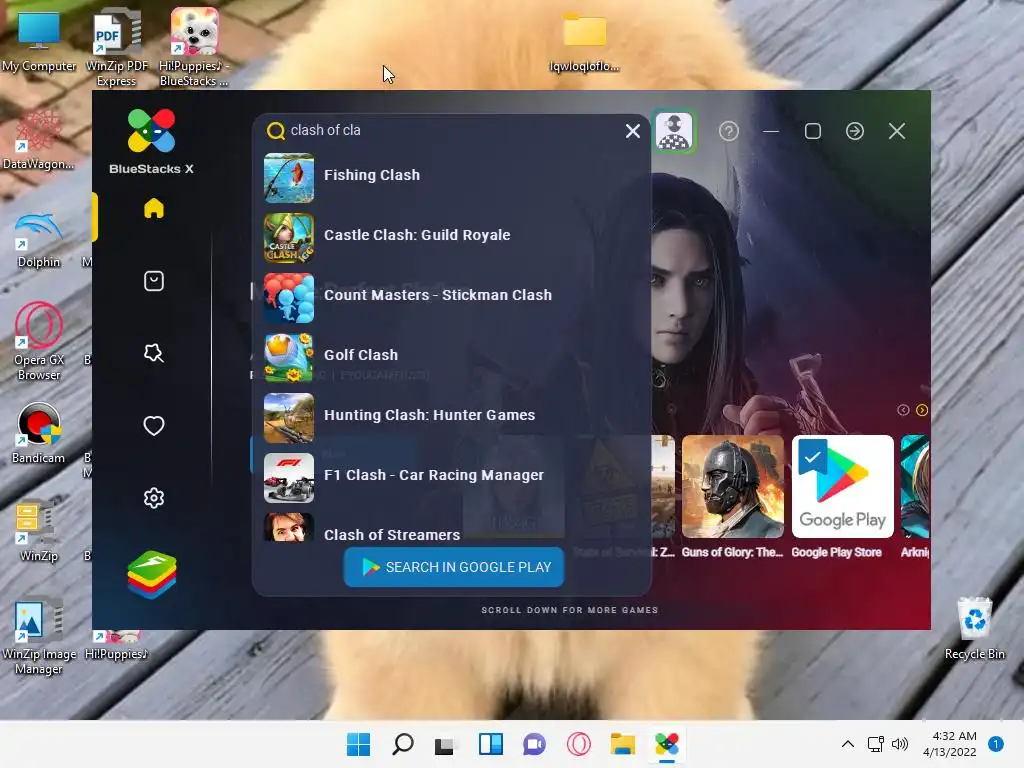1024x768 pixels.
Task: Select WinZip desktop shortcut
Action: click(x=39, y=533)
